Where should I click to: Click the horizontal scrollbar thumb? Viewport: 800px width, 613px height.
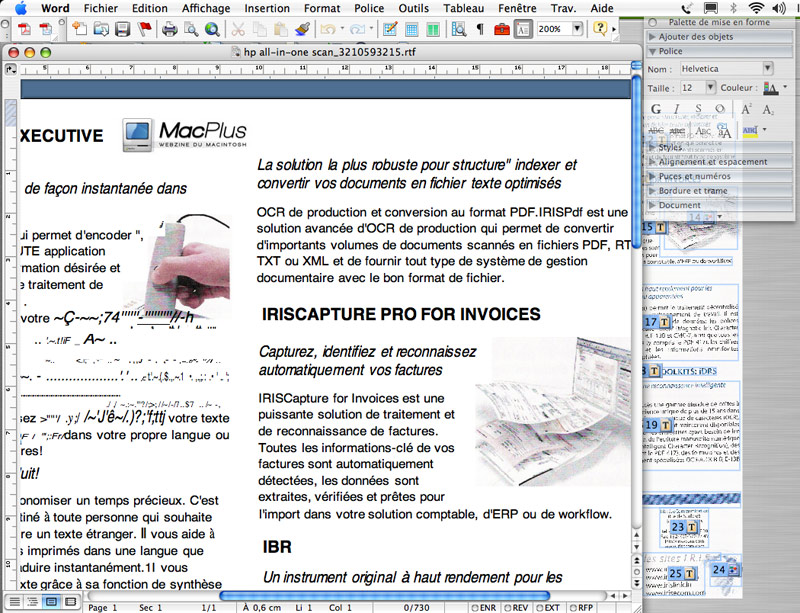coord(384,596)
